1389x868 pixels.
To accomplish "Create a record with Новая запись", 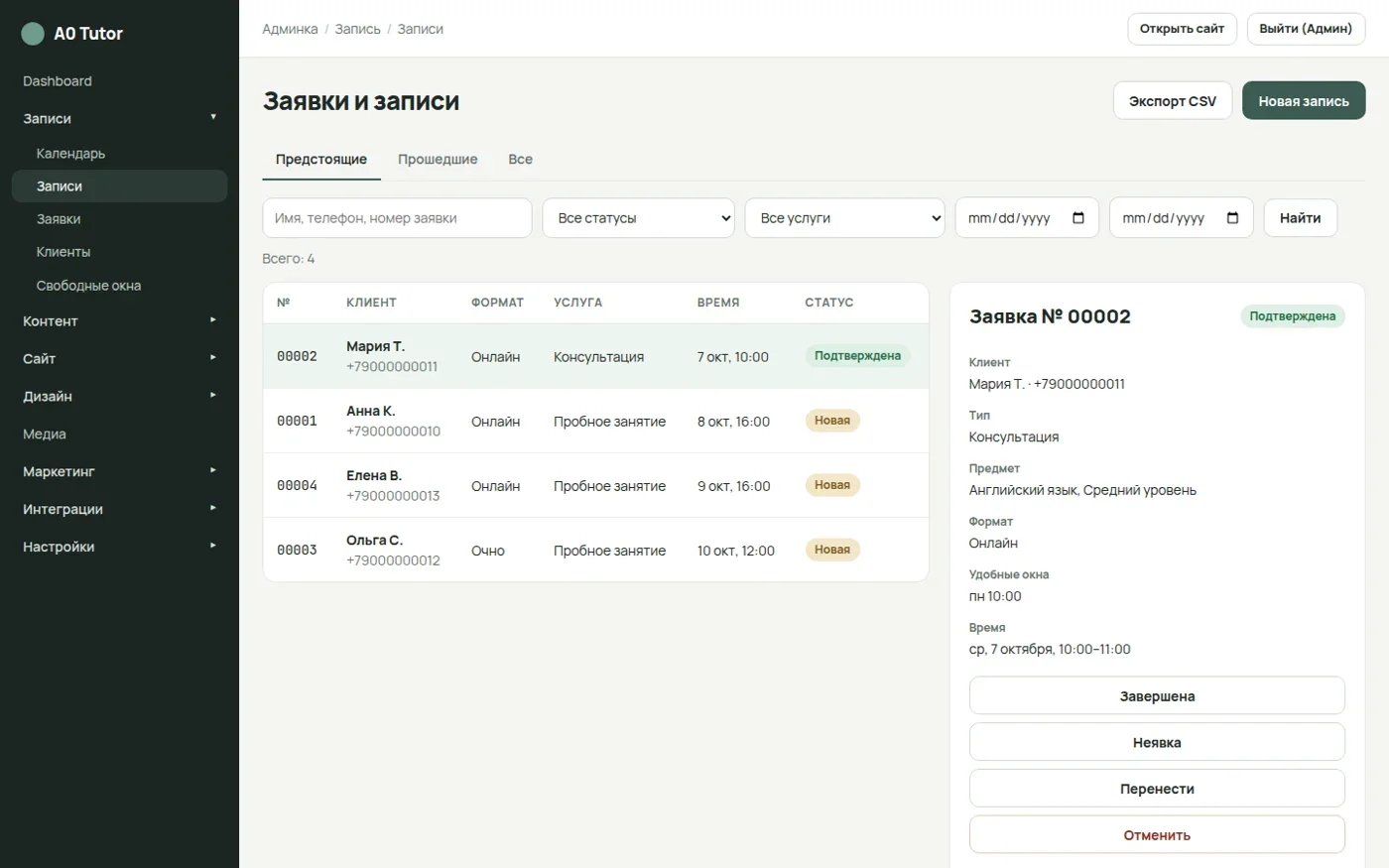I will click(x=1304, y=101).
